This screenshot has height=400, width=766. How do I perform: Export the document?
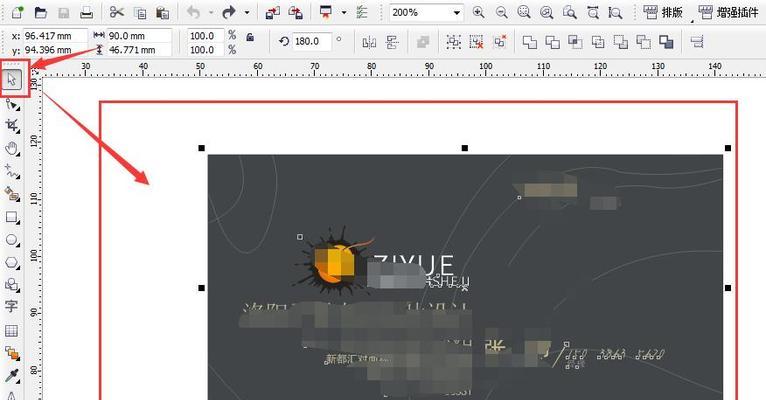point(295,12)
